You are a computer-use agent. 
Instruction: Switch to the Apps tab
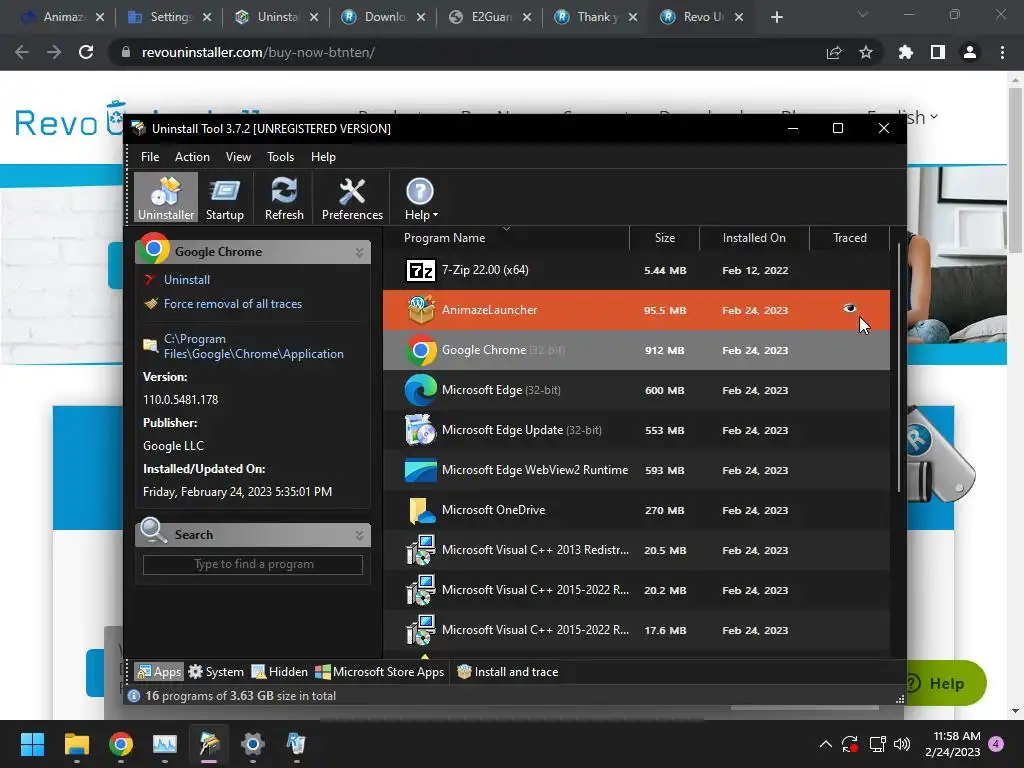pos(159,672)
